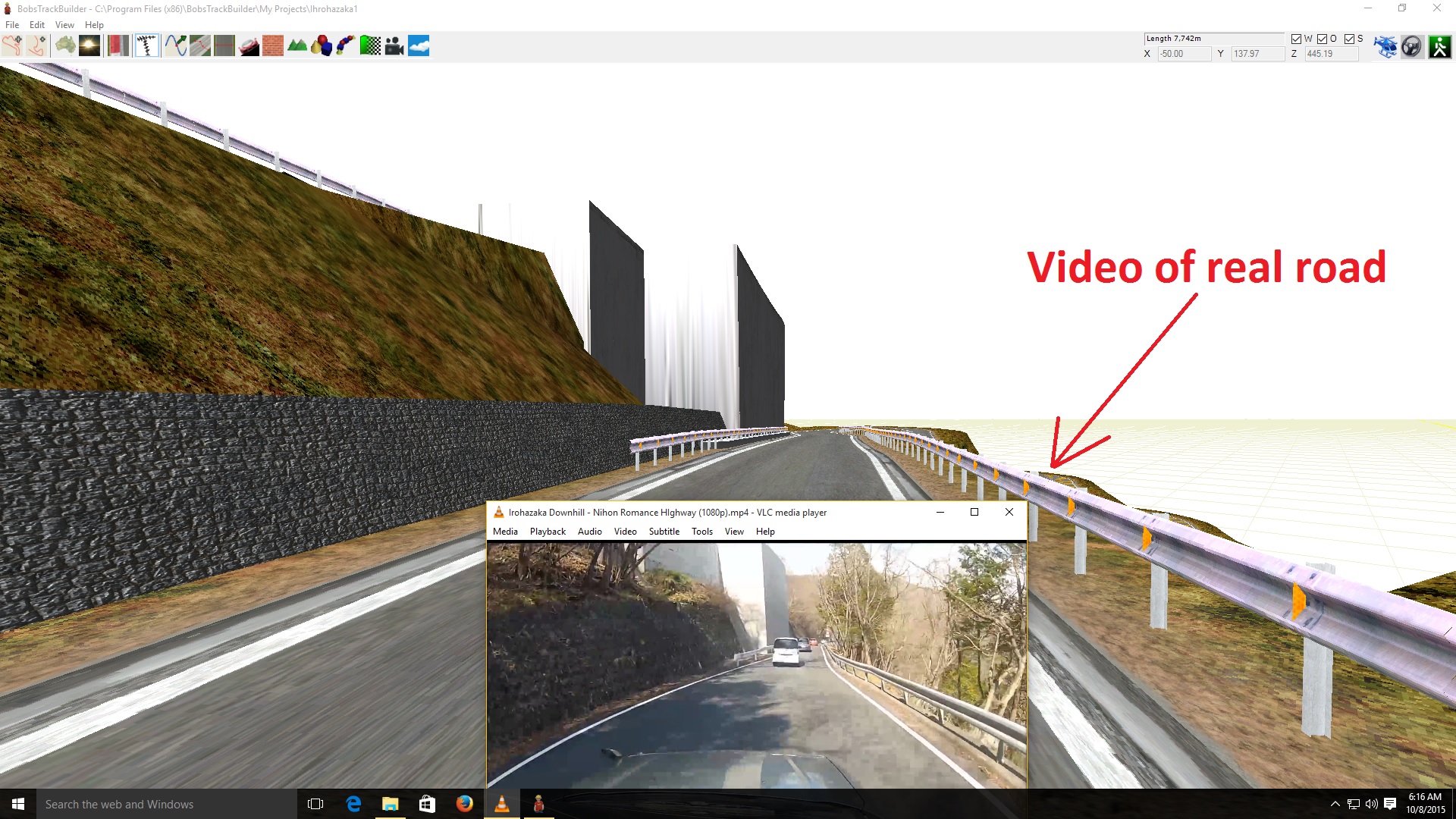This screenshot has height=819, width=1456.
Task: Click the Search the web and Windows box
Action: pos(167,804)
